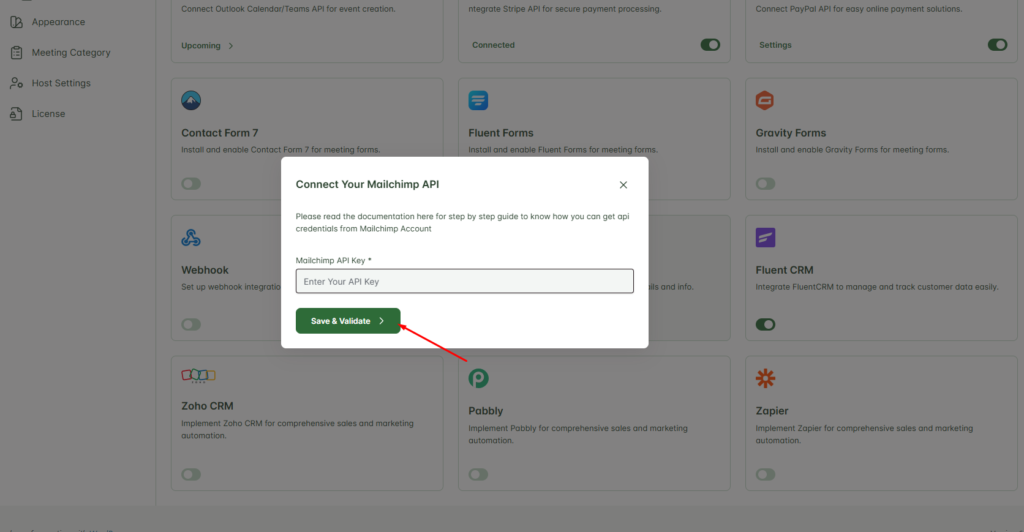Click the Save & Validate button
1024x532 pixels.
tap(347, 321)
